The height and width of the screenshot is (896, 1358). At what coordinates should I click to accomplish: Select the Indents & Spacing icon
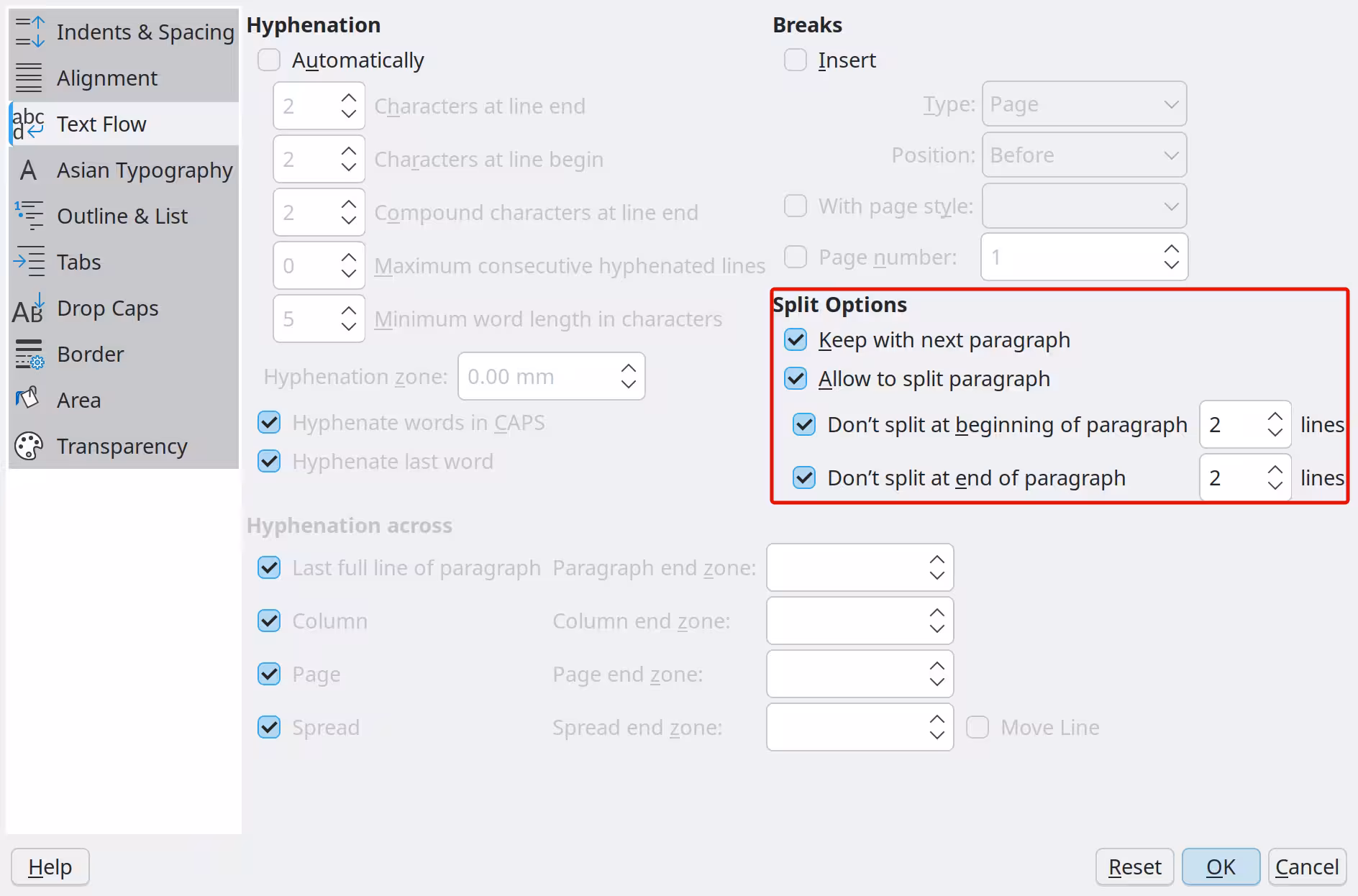coord(29,32)
